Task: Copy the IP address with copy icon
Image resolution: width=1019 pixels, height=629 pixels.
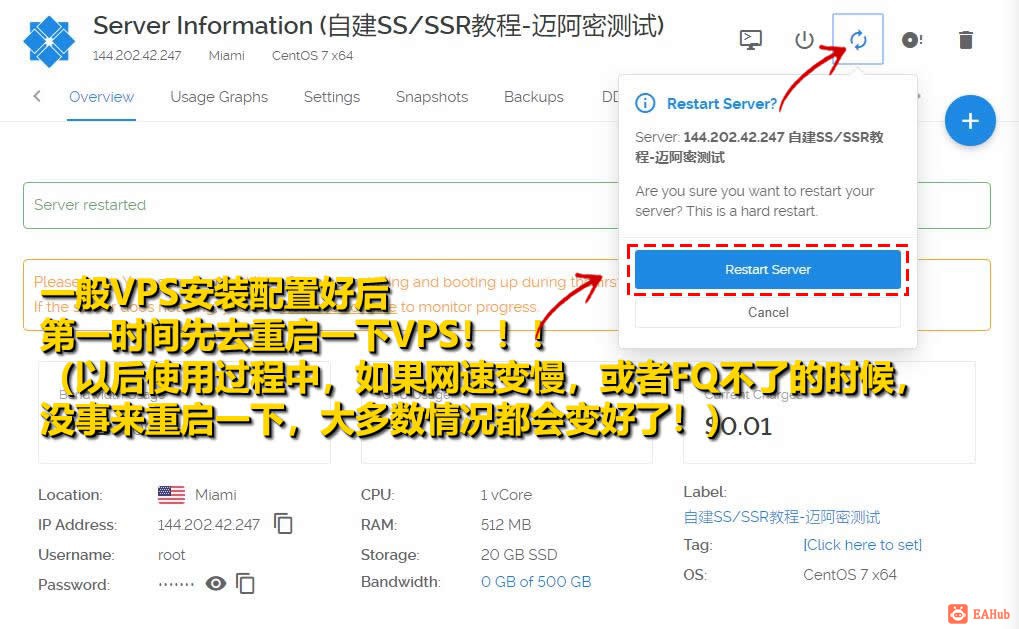Action: click(283, 524)
